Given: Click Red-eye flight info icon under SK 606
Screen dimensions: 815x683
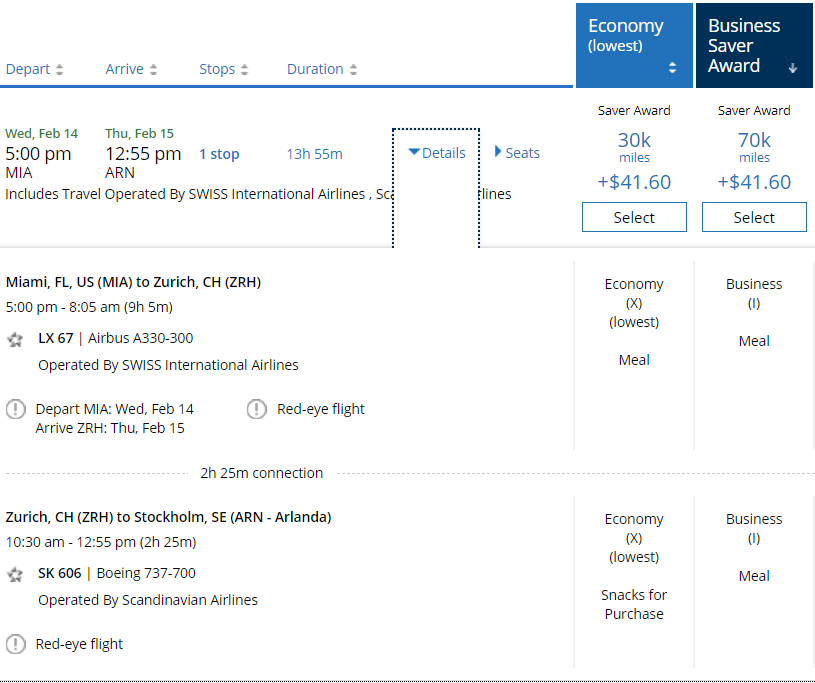Looking at the screenshot, I should [16, 644].
